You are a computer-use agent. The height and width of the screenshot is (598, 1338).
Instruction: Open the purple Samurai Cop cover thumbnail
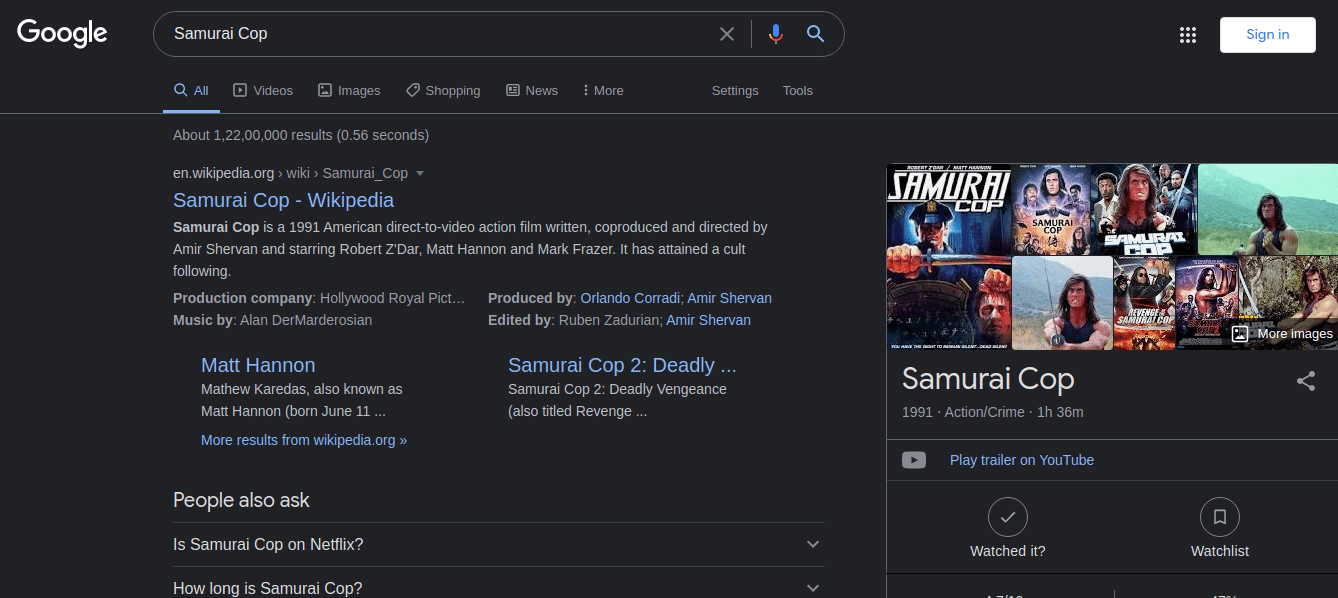click(x=1051, y=208)
